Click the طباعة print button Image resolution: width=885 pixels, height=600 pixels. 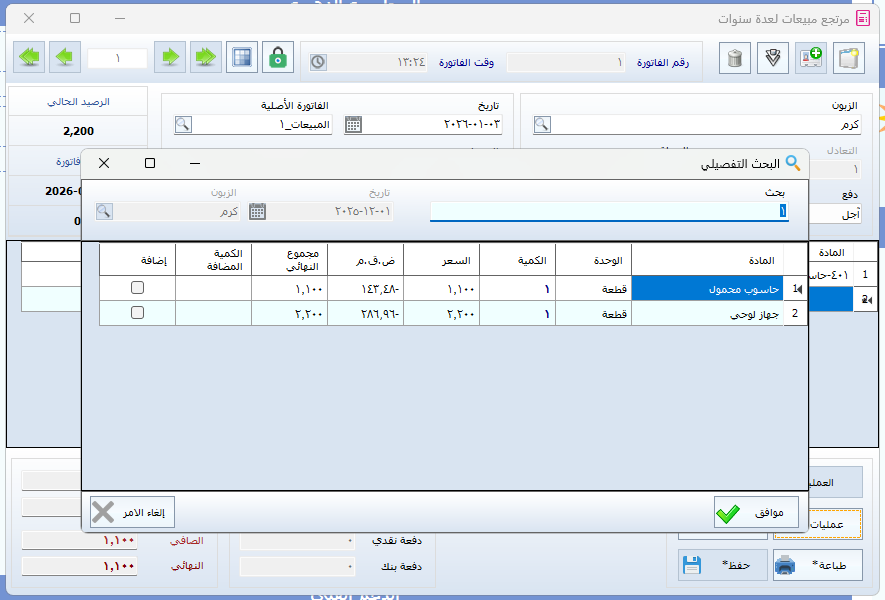pyautogui.click(x=817, y=565)
